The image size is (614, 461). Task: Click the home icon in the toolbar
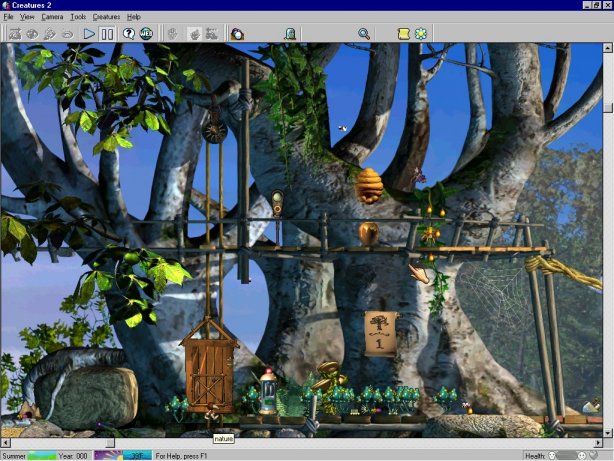[237, 34]
